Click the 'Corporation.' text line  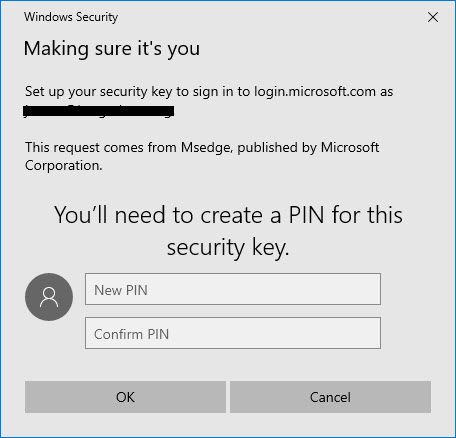(x=64, y=166)
